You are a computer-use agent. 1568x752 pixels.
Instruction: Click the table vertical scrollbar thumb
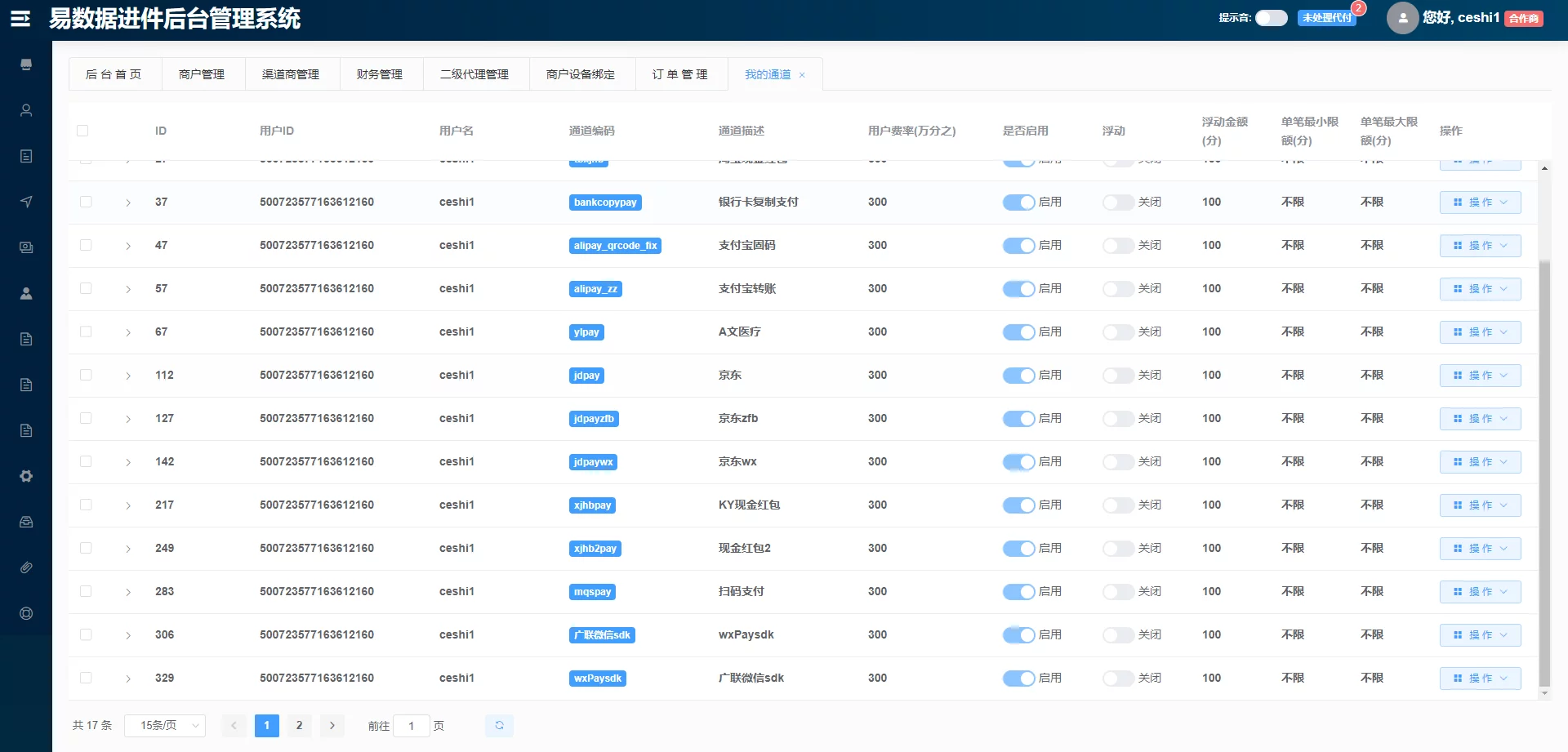tap(1544, 474)
